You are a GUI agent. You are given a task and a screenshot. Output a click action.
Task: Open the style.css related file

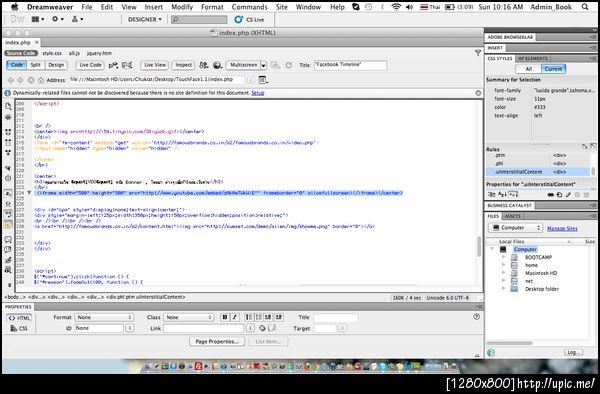[x=52, y=53]
